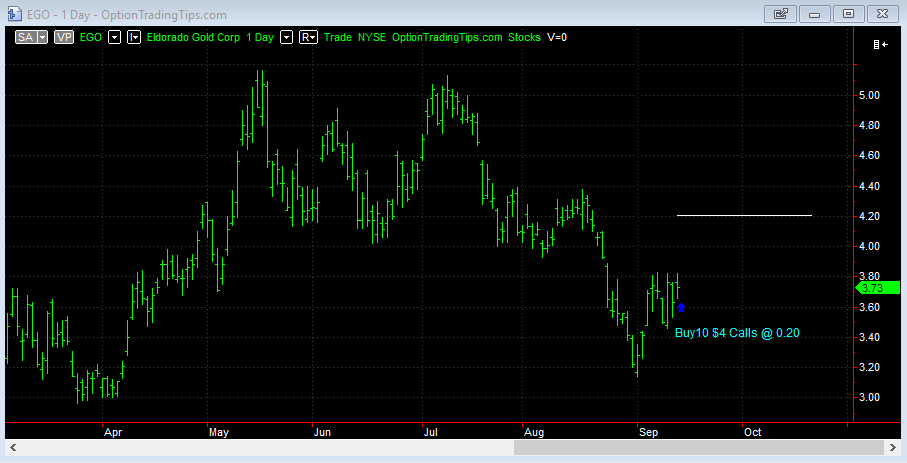Click the horizontal scrollbar thumb
Screen dimensions: 907x463
[x=699, y=447]
